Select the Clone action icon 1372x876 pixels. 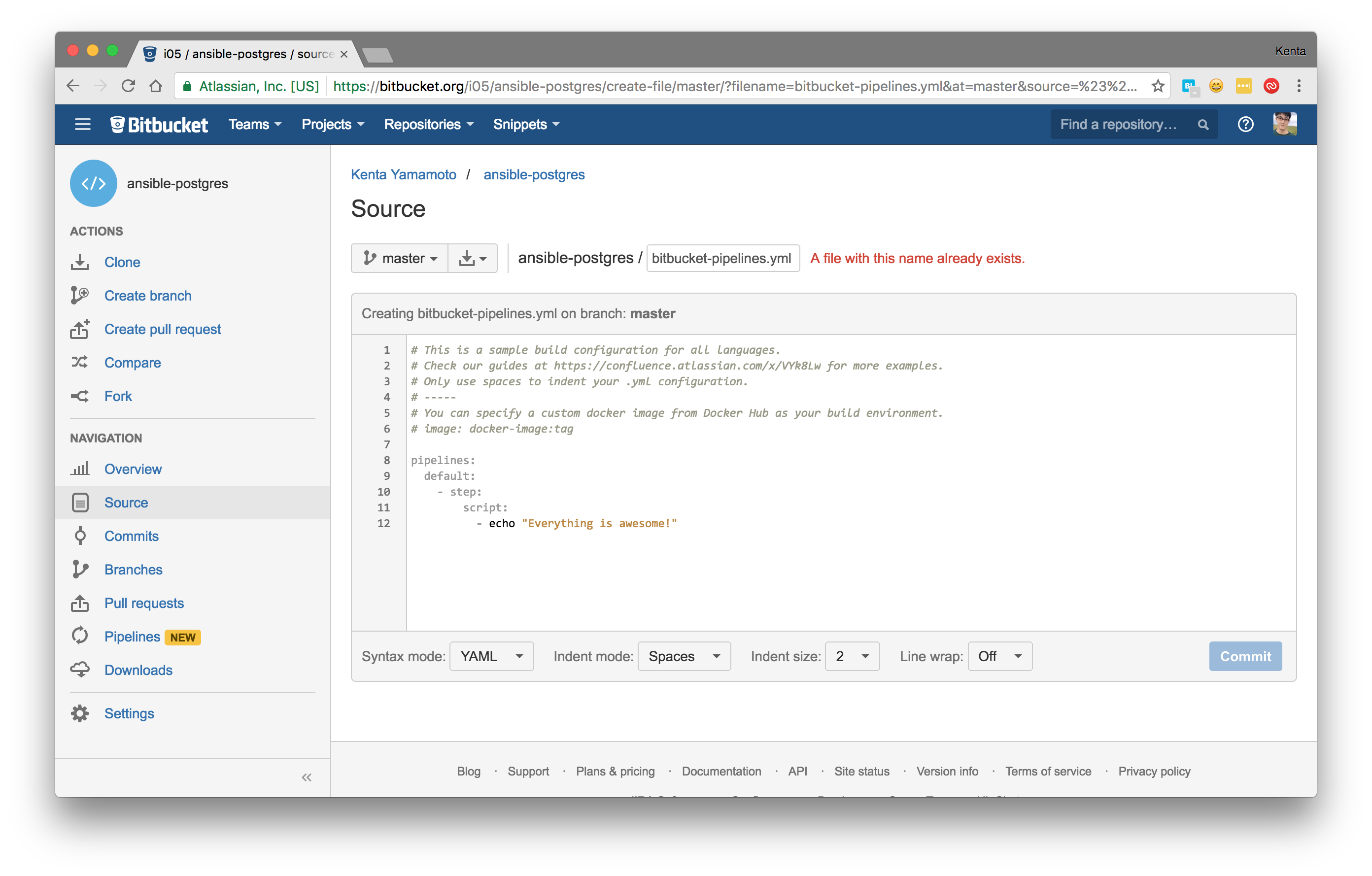click(x=80, y=262)
